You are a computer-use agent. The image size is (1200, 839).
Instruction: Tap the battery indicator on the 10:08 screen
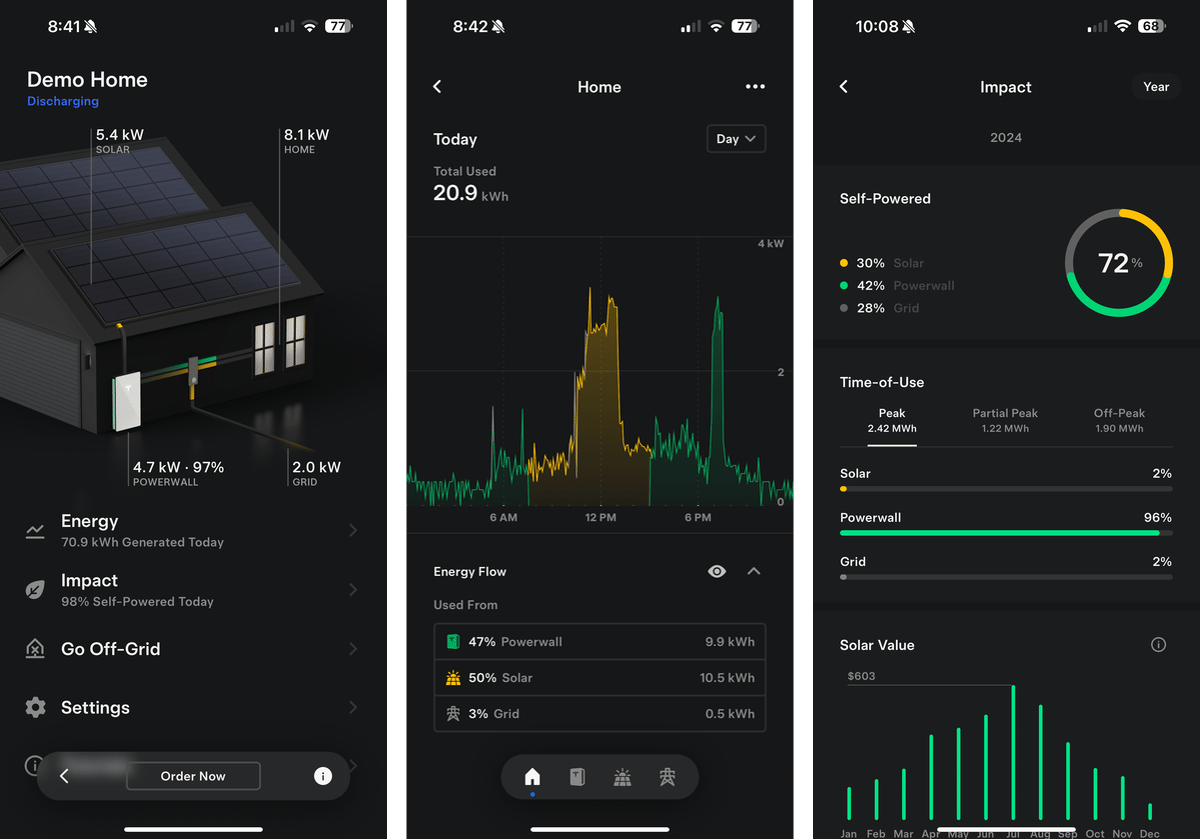point(1153,27)
